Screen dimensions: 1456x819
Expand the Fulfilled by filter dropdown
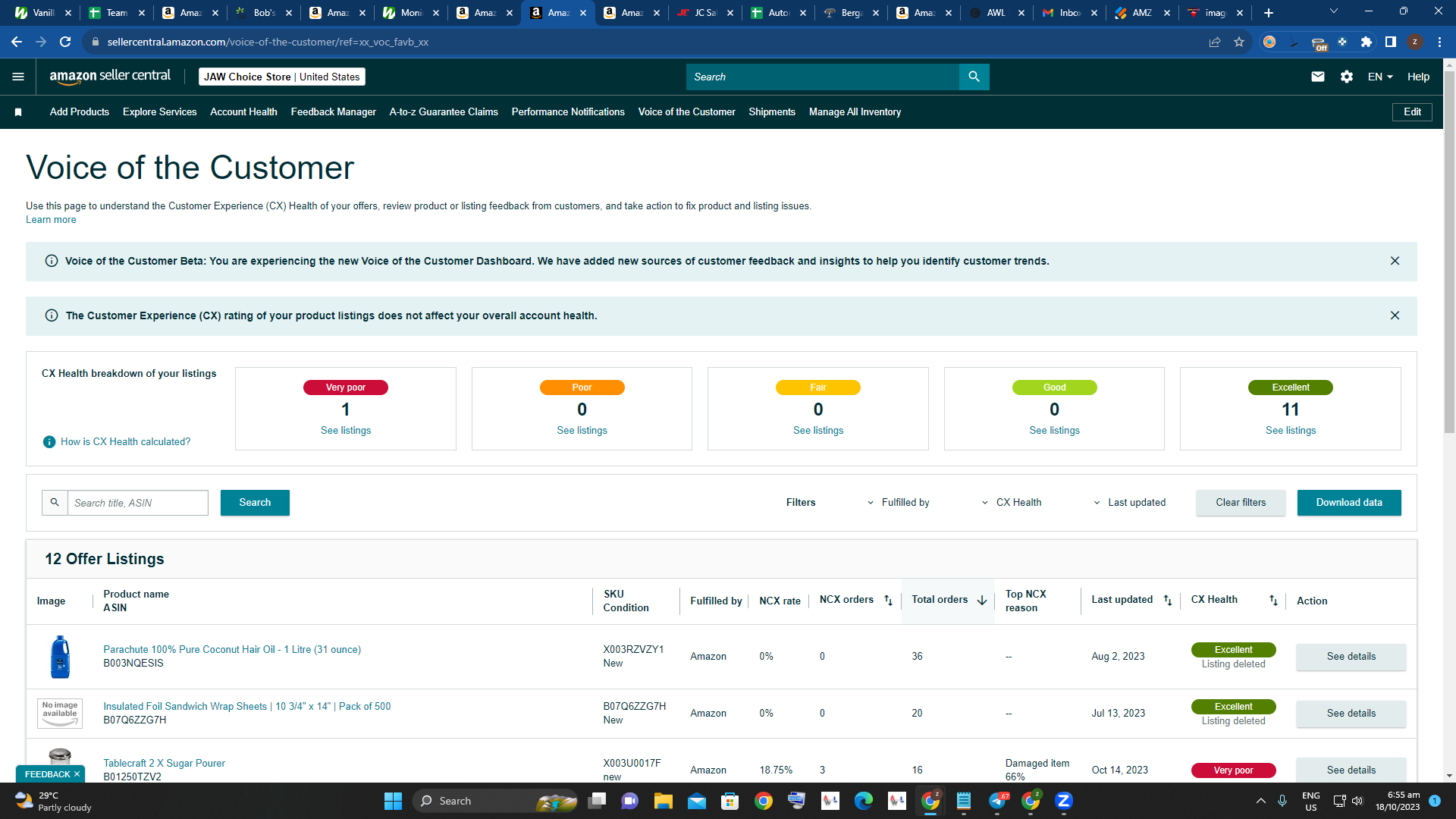(899, 503)
